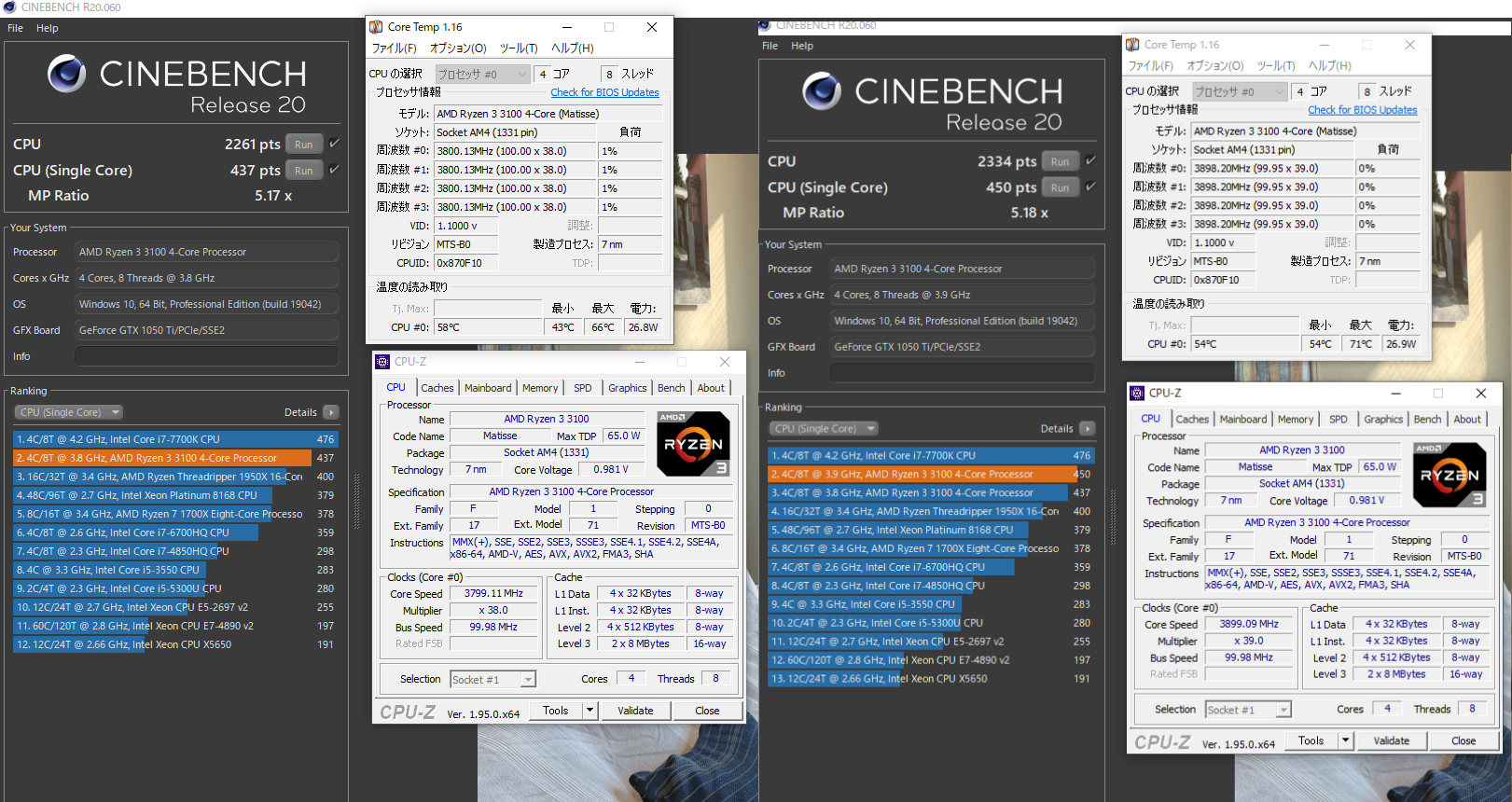This screenshot has width=1512, height=802.
Task: Click the Ryzen 3 logo in the right CPU-Z window
Action: 1450,475
